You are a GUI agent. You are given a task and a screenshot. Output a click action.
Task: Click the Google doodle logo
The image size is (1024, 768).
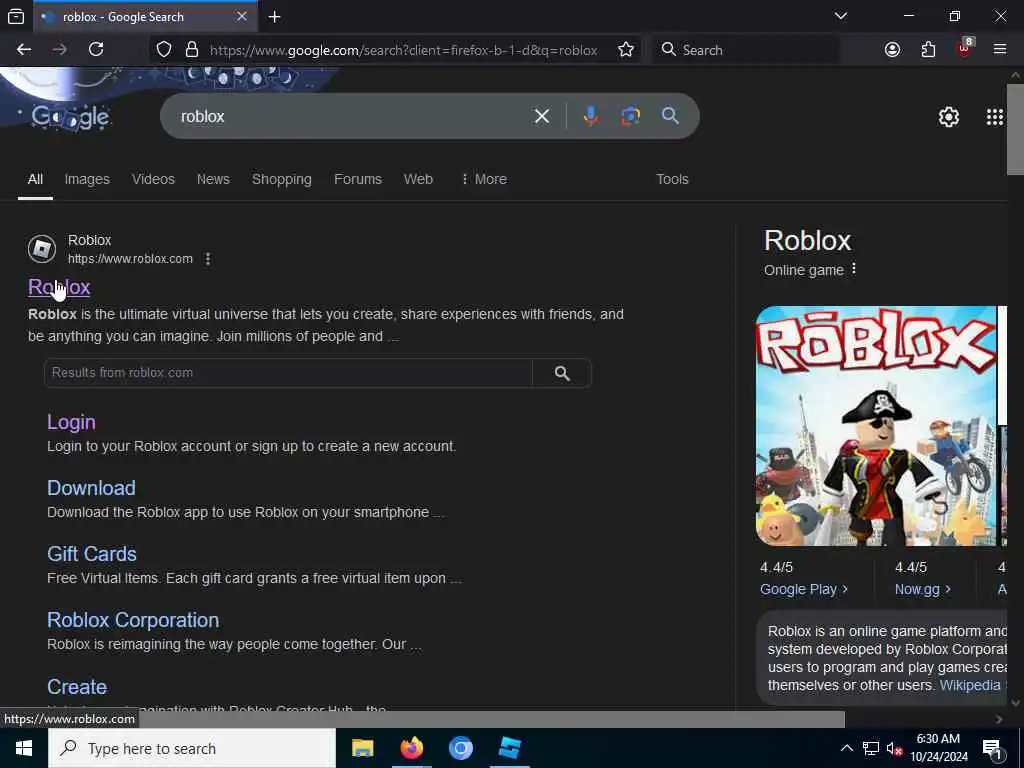click(71, 117)
